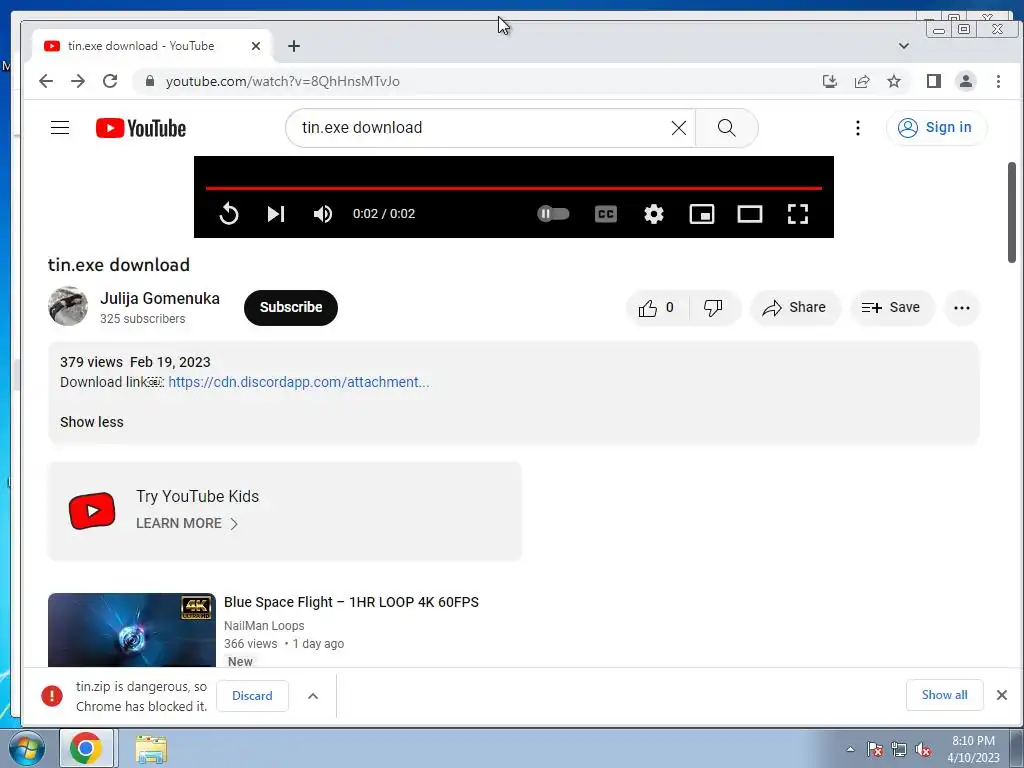Open network tray icon

(x=899, y=749)
